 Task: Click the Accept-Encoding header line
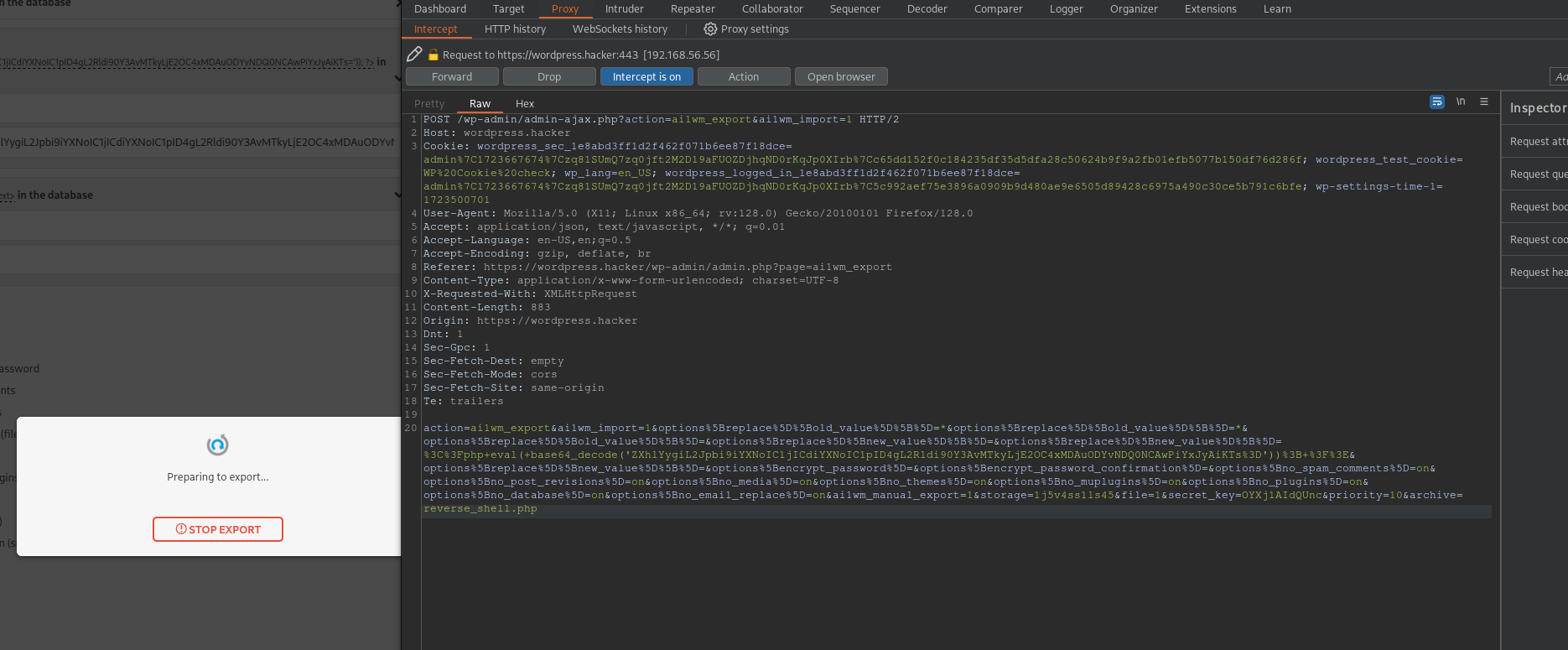537,254
